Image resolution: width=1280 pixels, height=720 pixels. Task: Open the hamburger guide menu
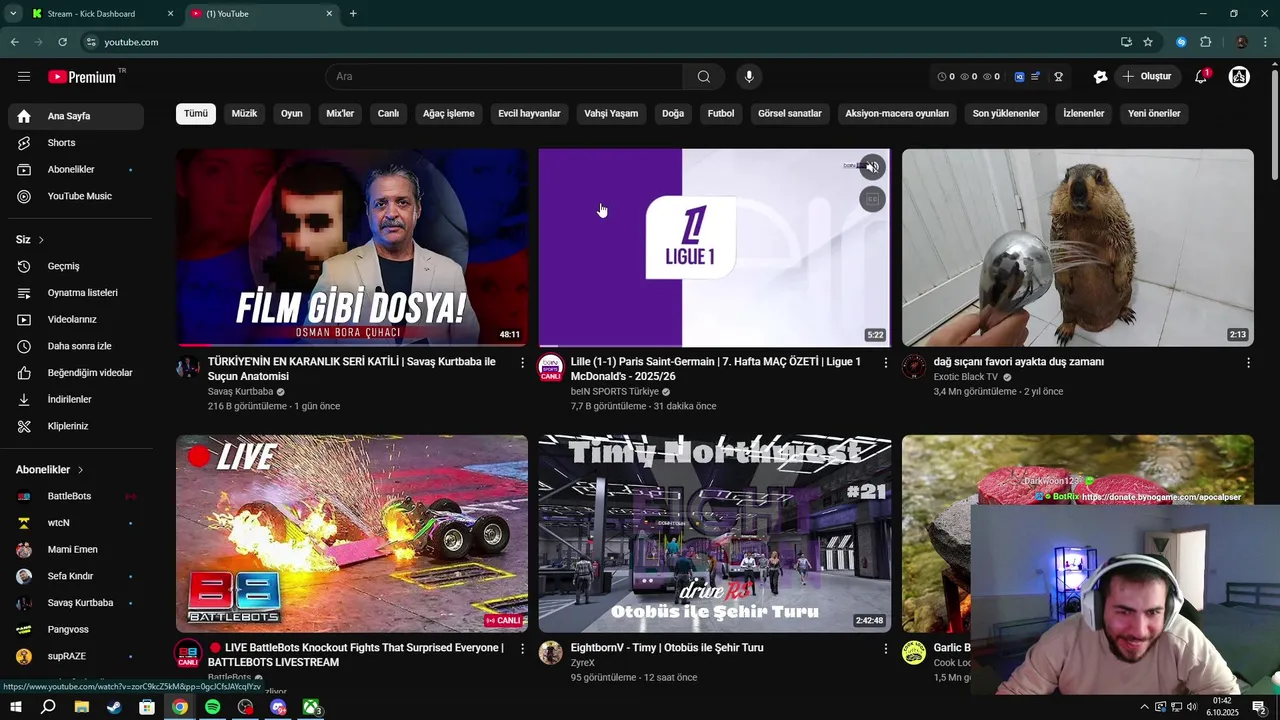coord(24,77)
